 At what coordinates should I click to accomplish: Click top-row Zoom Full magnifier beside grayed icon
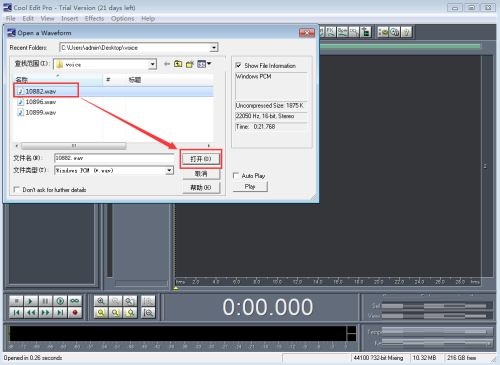pos(130,301)
